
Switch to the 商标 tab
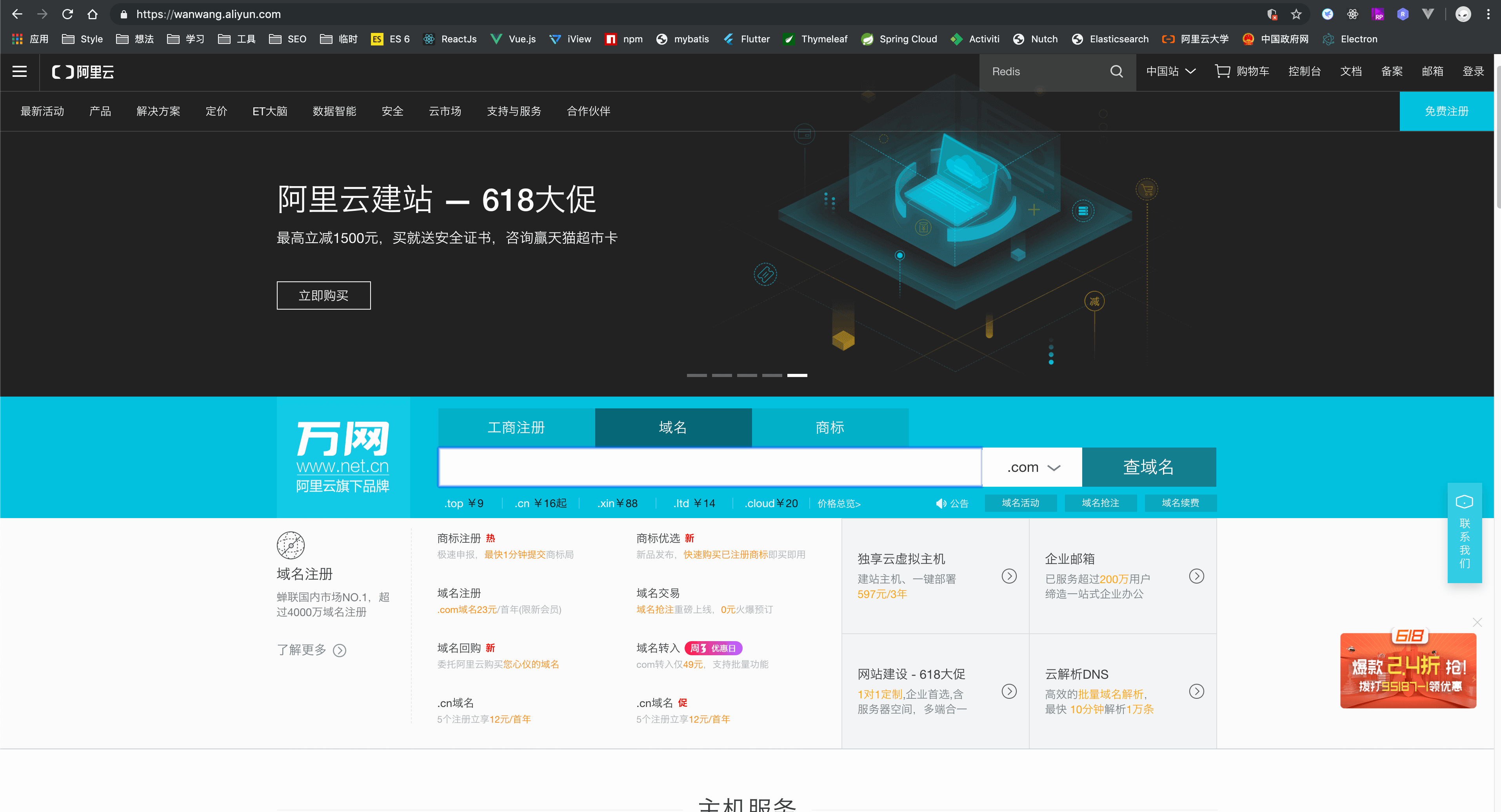click(830, 428)
